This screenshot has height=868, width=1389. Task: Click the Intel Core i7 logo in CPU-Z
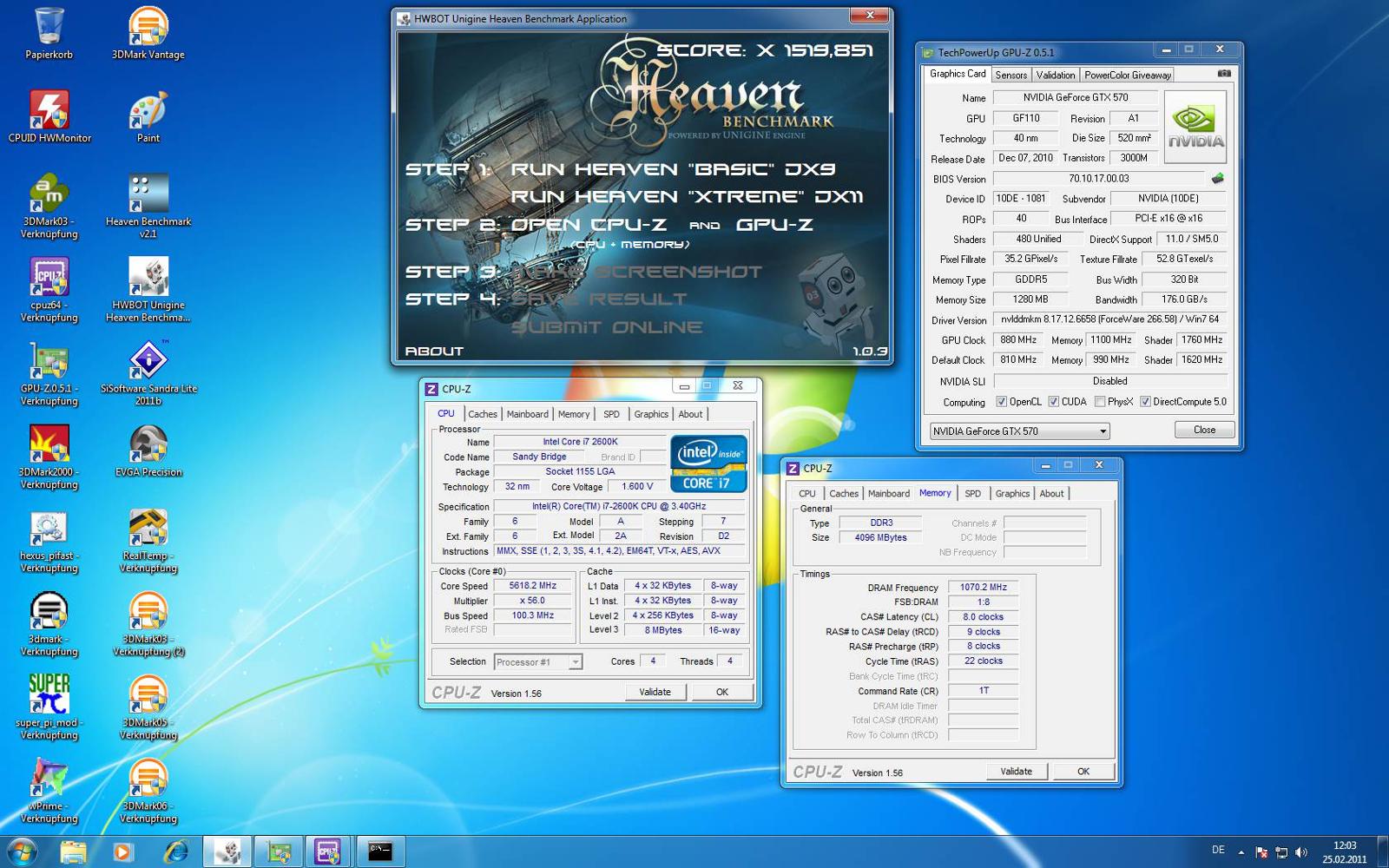[x=708, y=464]
